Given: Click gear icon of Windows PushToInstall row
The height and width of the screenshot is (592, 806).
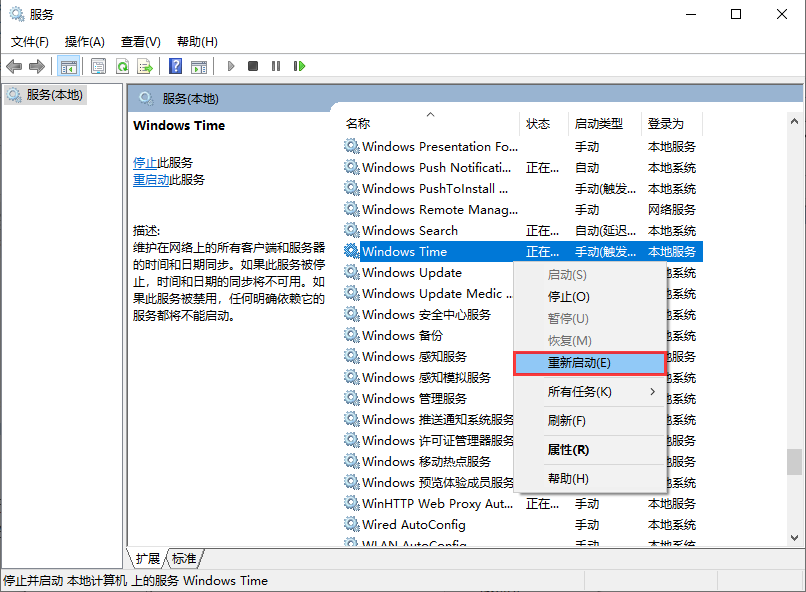Looking at the screenshot, I should [352, 189].
